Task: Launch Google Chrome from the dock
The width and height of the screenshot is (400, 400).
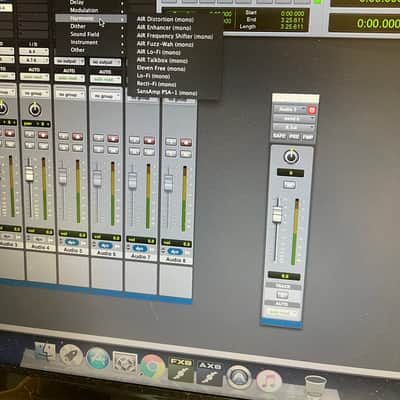Action: [x=152, y=366]
